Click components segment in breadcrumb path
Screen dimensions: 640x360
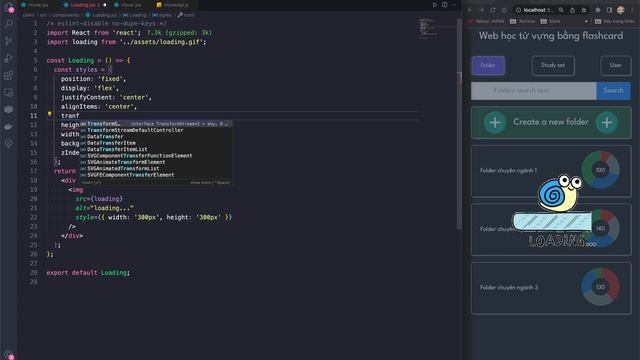pos(65,15)
